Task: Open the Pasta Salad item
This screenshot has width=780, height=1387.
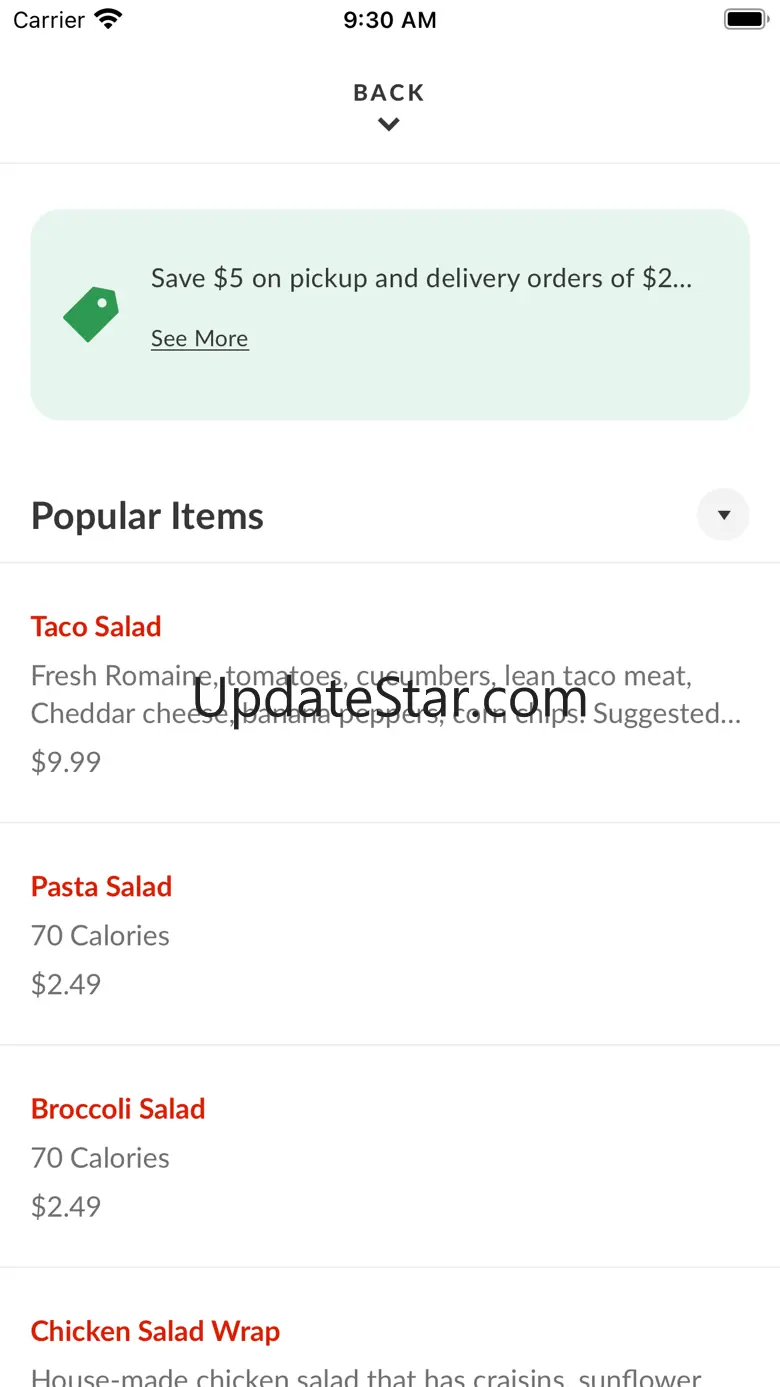Action: [101, 887]
